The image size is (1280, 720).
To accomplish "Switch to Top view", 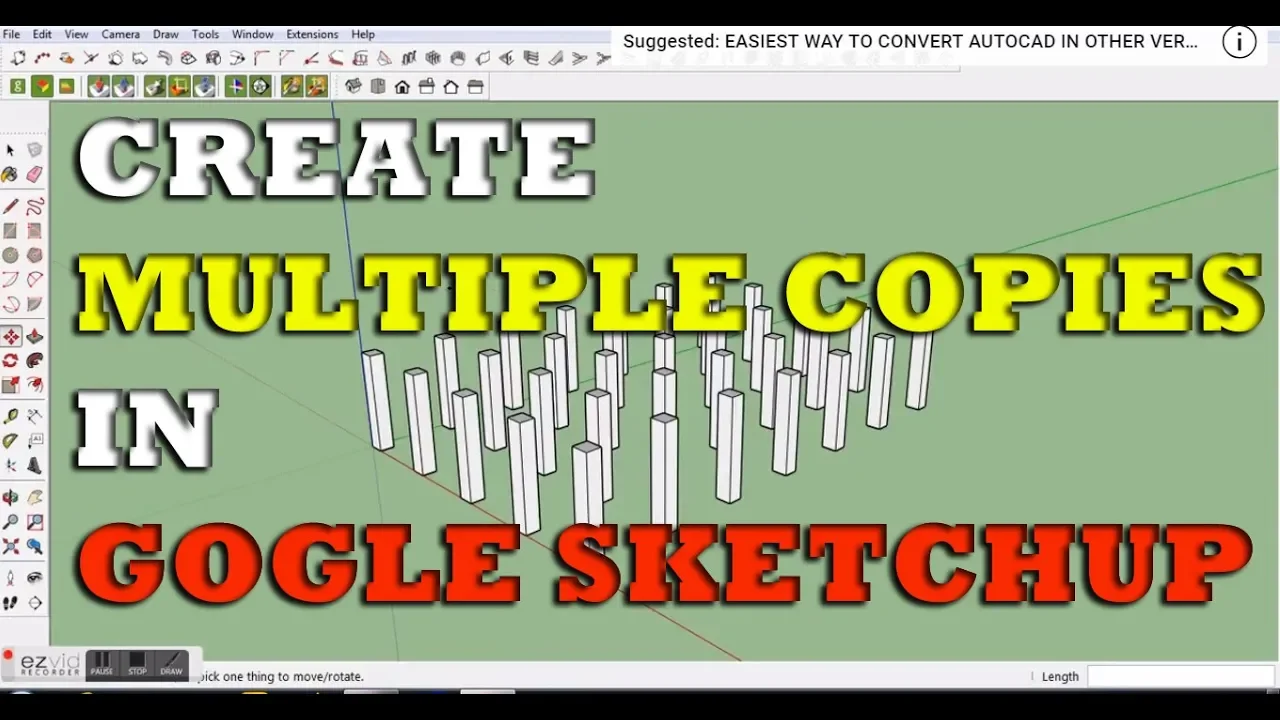I will pyautogui.click(x=378, y=87).
